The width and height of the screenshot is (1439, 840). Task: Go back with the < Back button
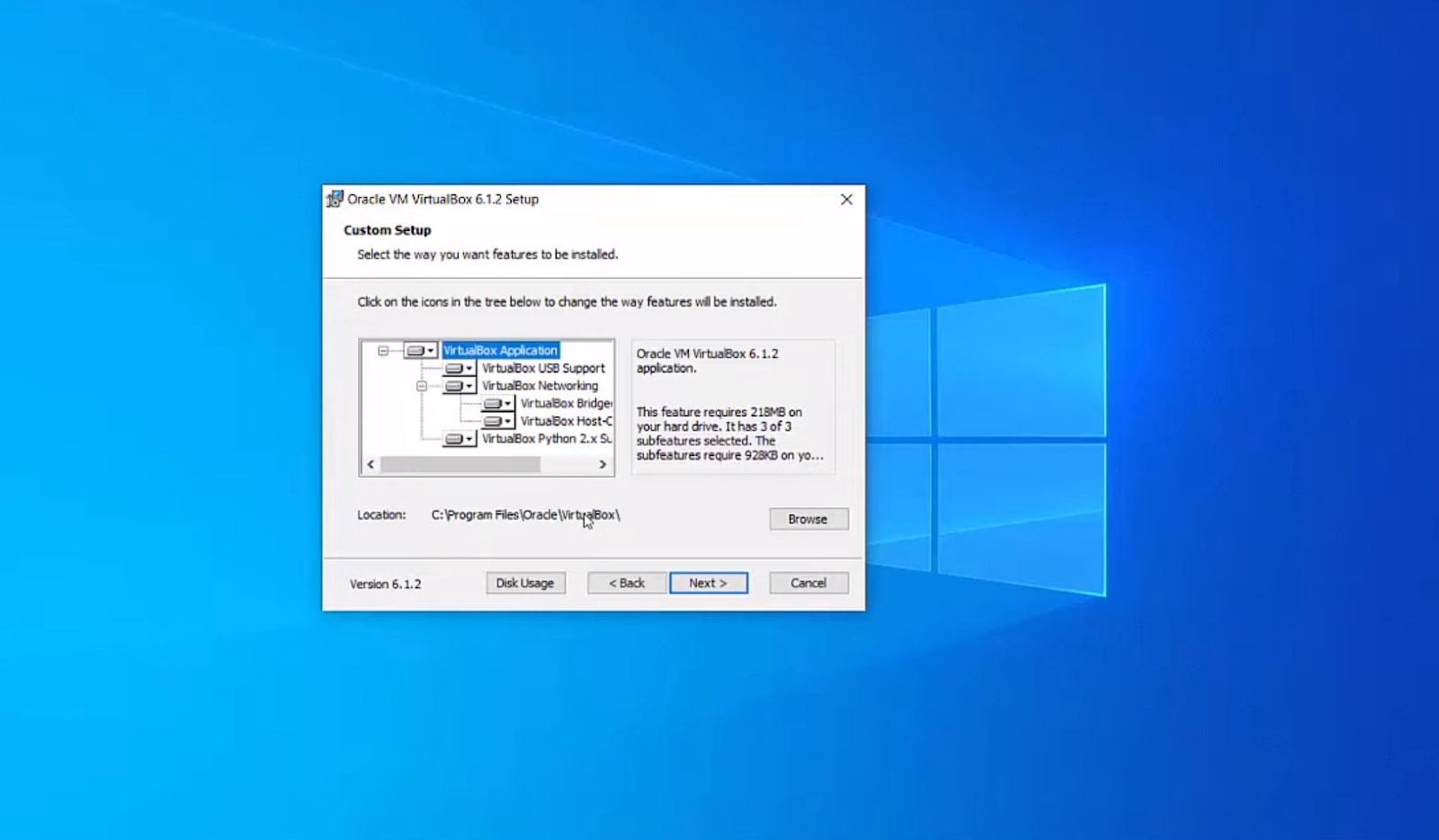click(x=627, y=583)
